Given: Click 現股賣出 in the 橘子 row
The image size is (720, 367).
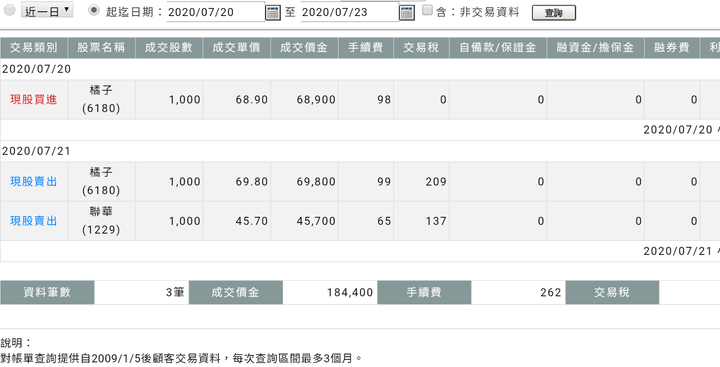Looking at the screenshot, I should tap(34, 181).
